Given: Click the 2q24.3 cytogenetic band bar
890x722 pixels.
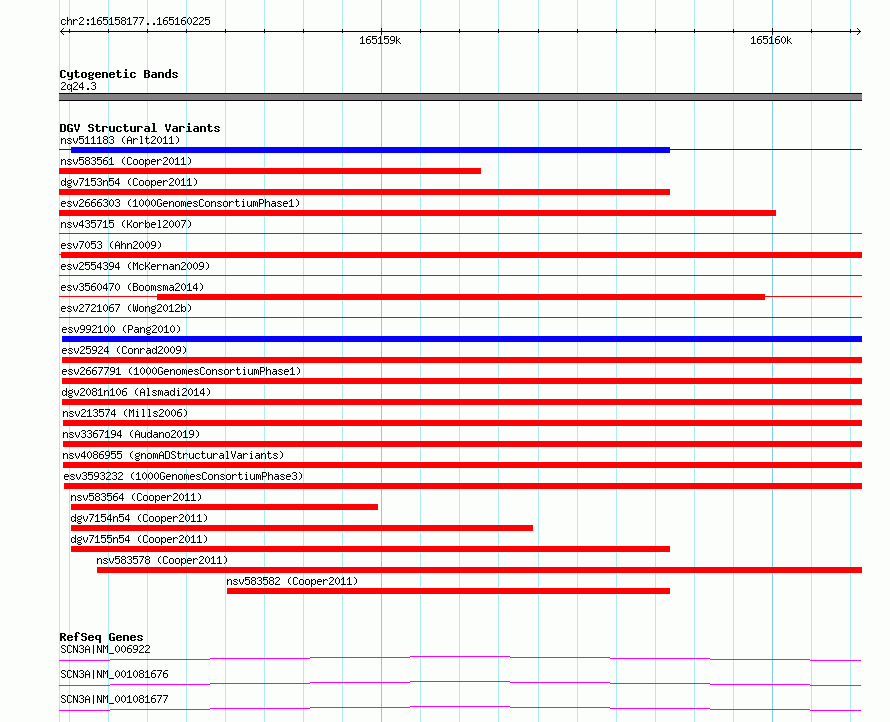Looking at the screenshot, I should tap(460, 97).
